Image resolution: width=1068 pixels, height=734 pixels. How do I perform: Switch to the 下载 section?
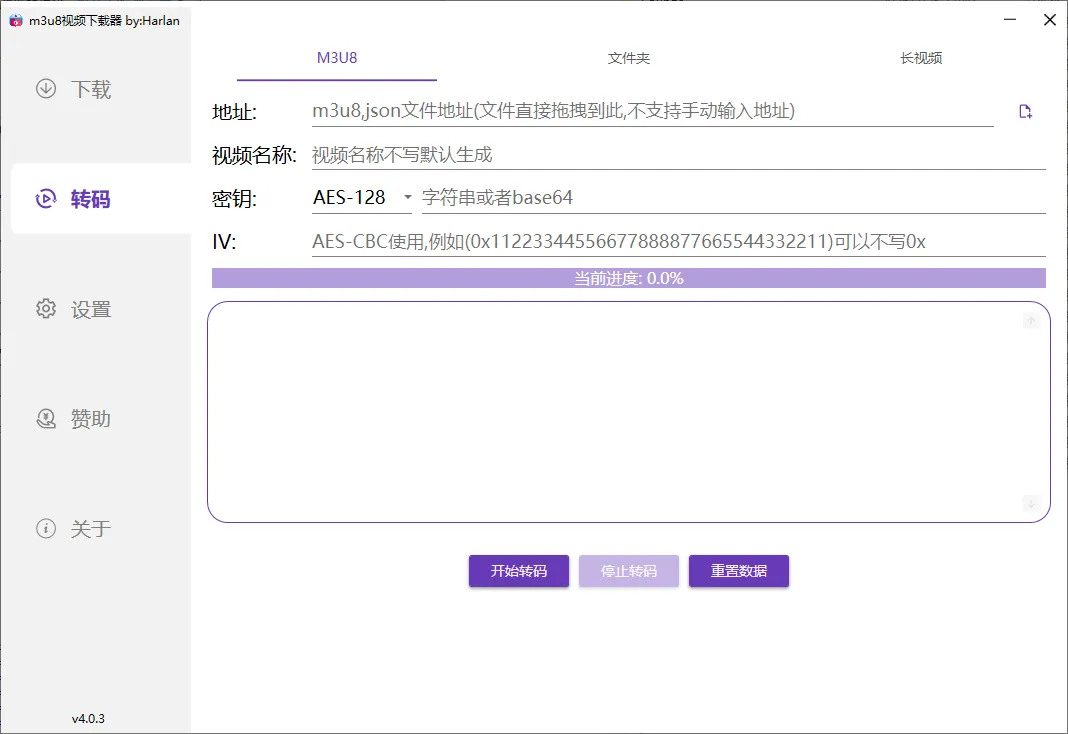tap(78, 89)
